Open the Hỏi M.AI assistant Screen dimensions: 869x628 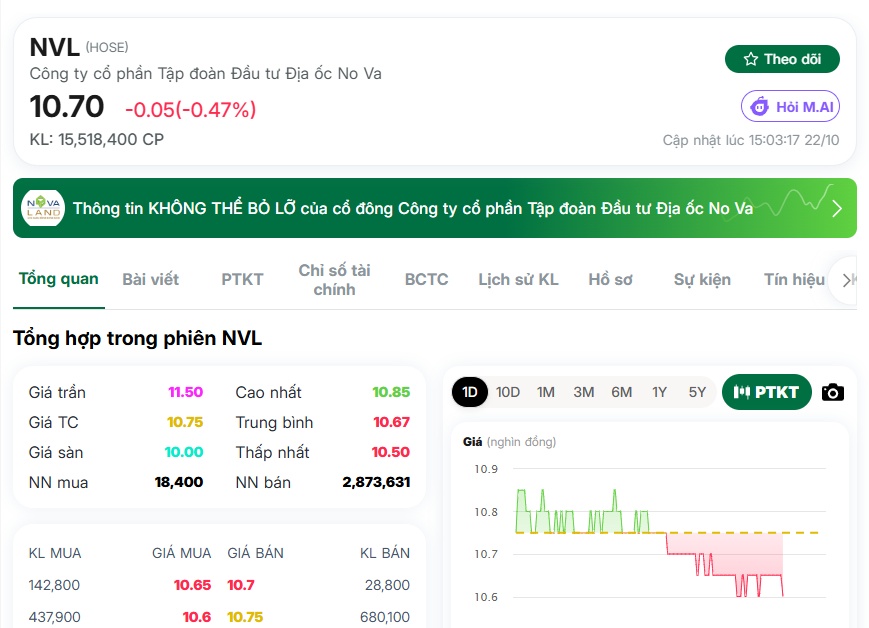pyautogui.click(x=790, y=106)
